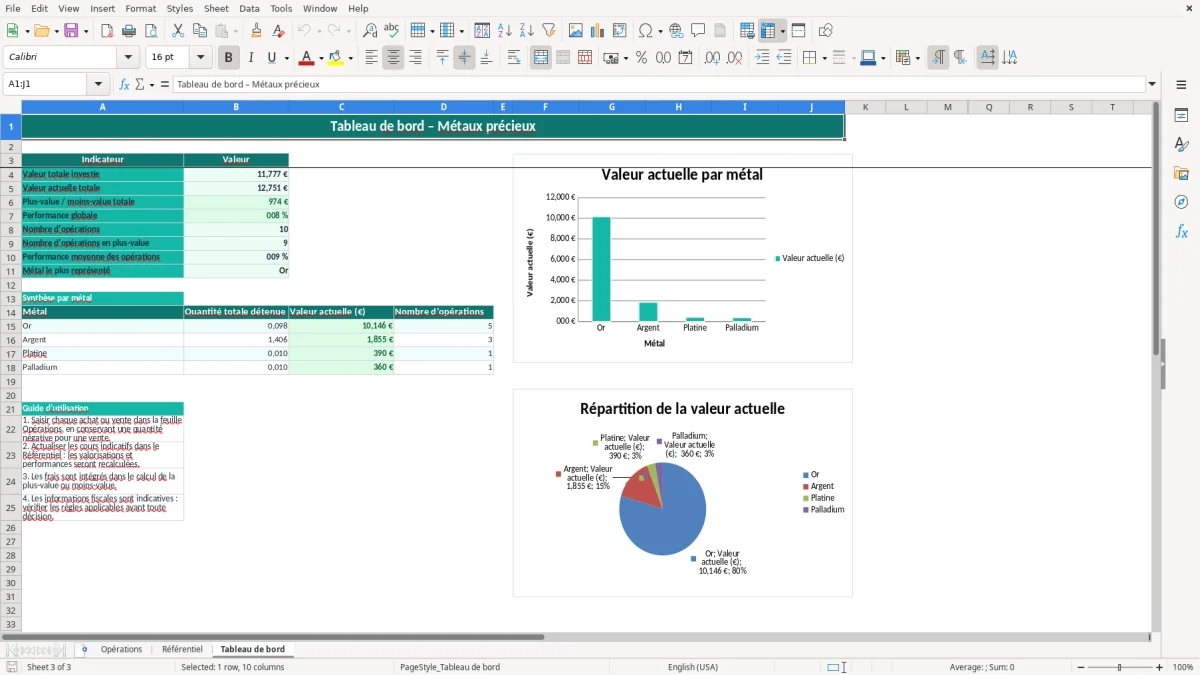
Task: Toggle Align Right alignment
Action: pos(415,58)
